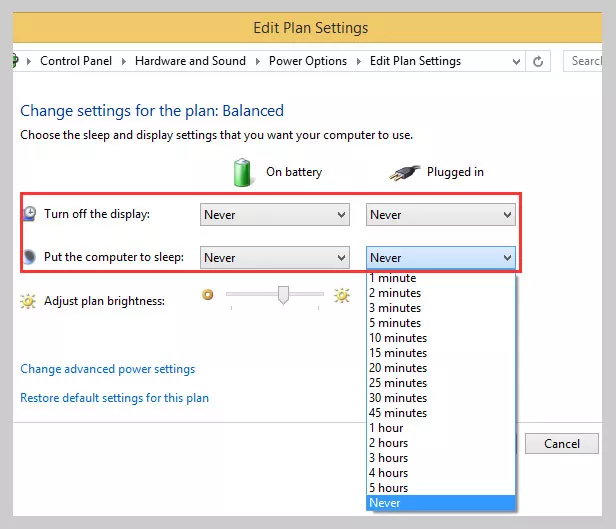The image size is (616, 529).
Task: Click the green battery icon
Action: click(242, 172)
